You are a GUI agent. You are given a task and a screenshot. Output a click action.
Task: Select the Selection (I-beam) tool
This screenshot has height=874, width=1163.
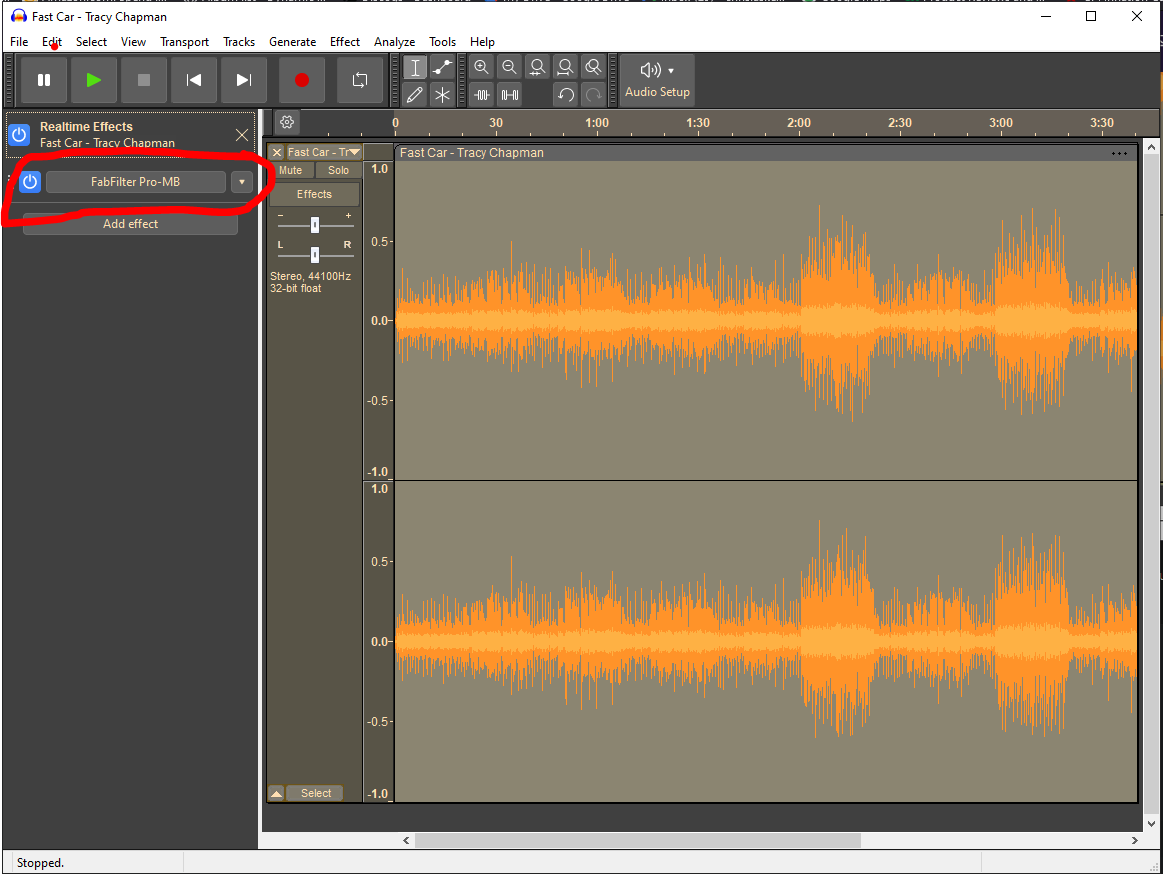[415, 68]
